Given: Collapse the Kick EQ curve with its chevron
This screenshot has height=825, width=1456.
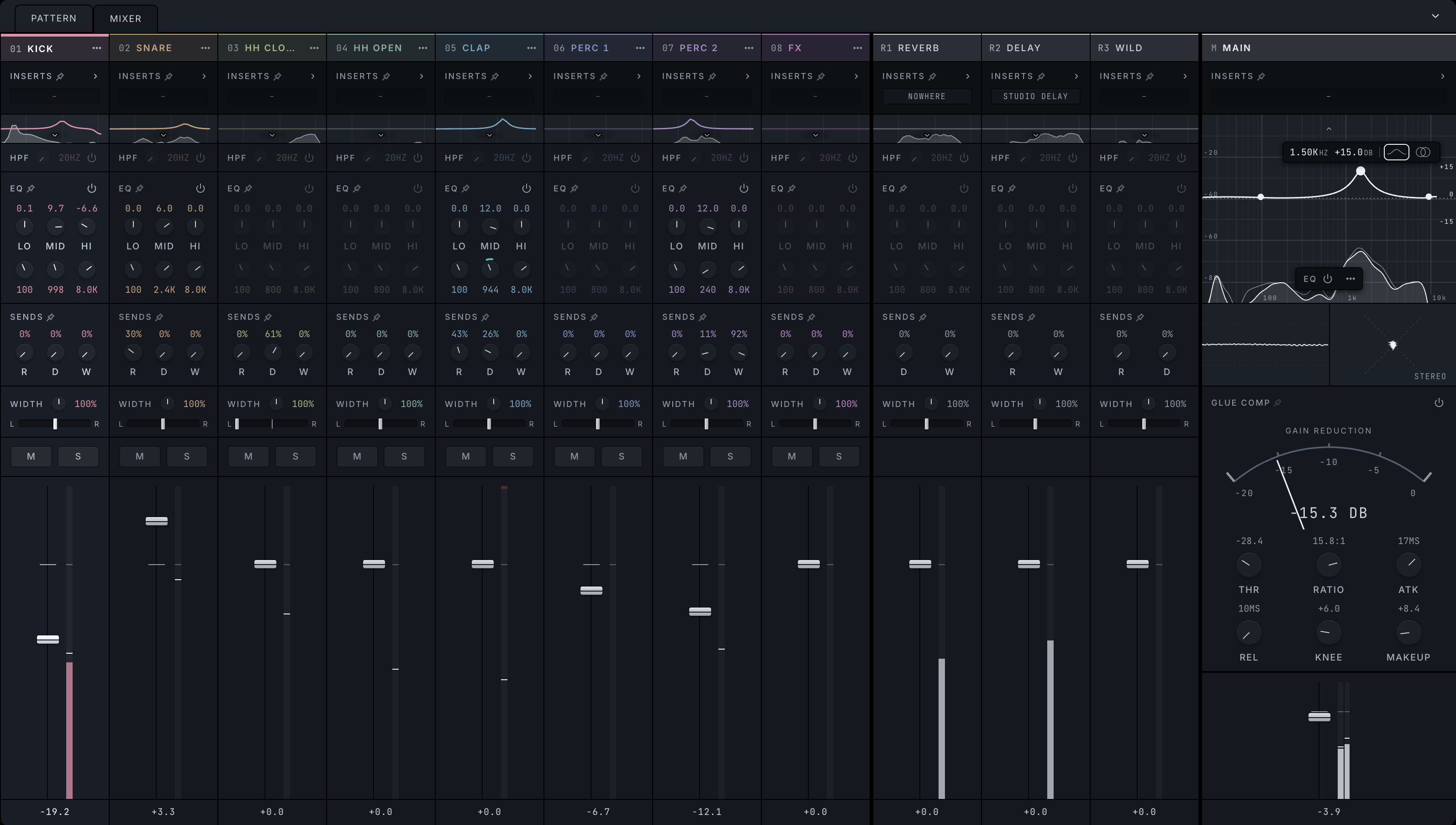Looking at the screenshot, I should (55, 135).
